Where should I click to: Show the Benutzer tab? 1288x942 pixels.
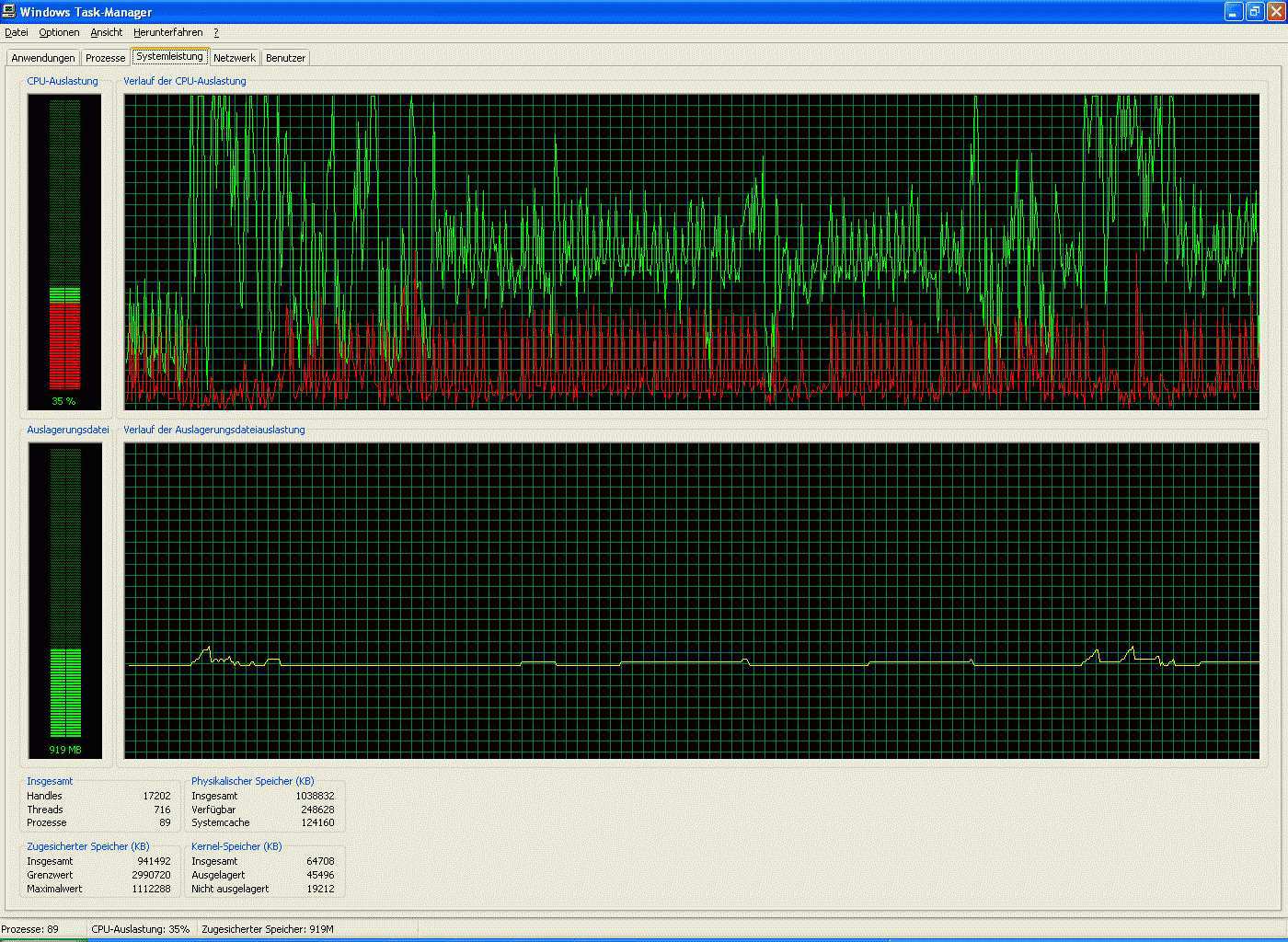tap(285, 58)
